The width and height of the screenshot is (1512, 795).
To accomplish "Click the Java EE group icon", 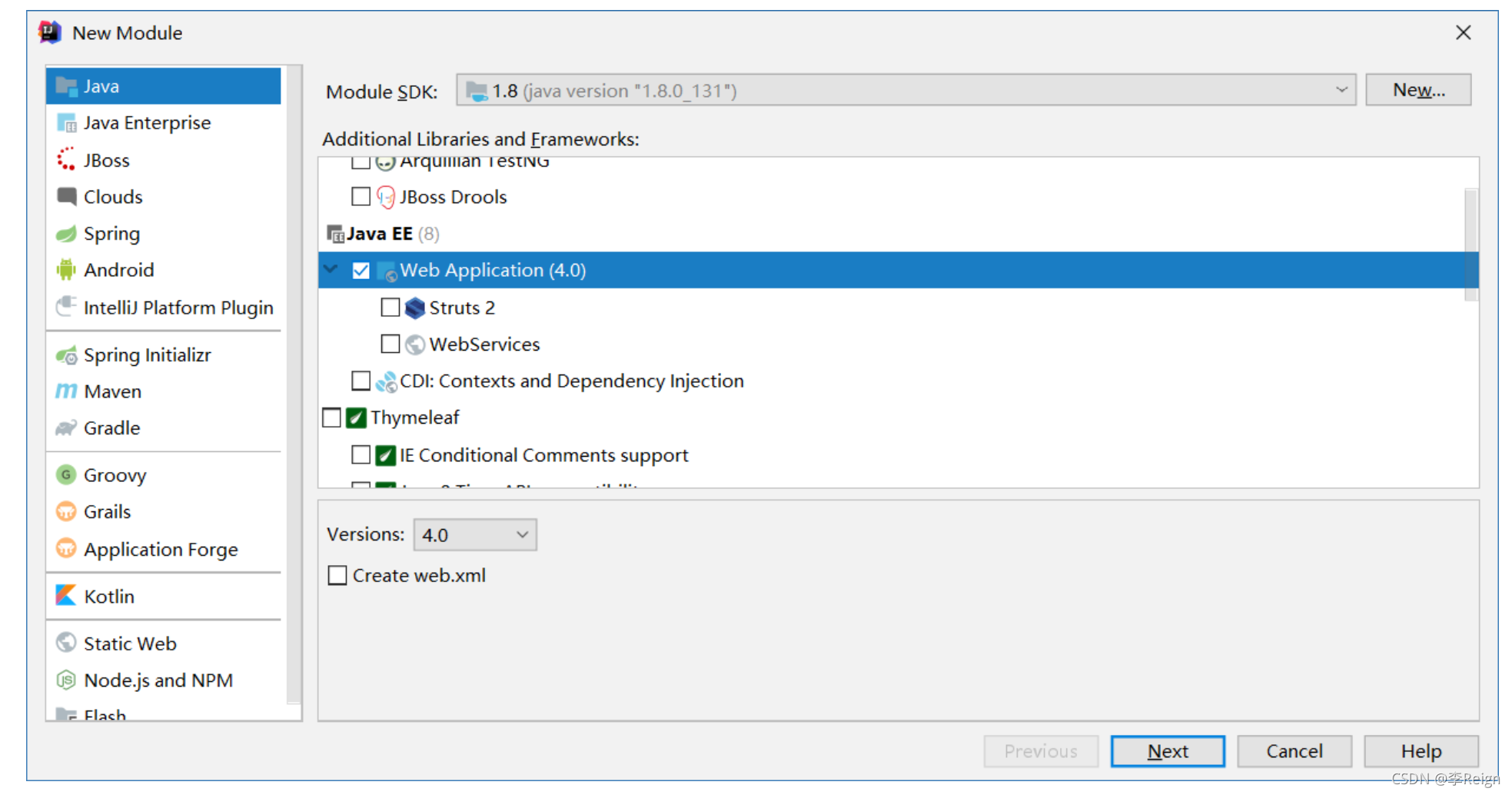I will tap(335, 234).
